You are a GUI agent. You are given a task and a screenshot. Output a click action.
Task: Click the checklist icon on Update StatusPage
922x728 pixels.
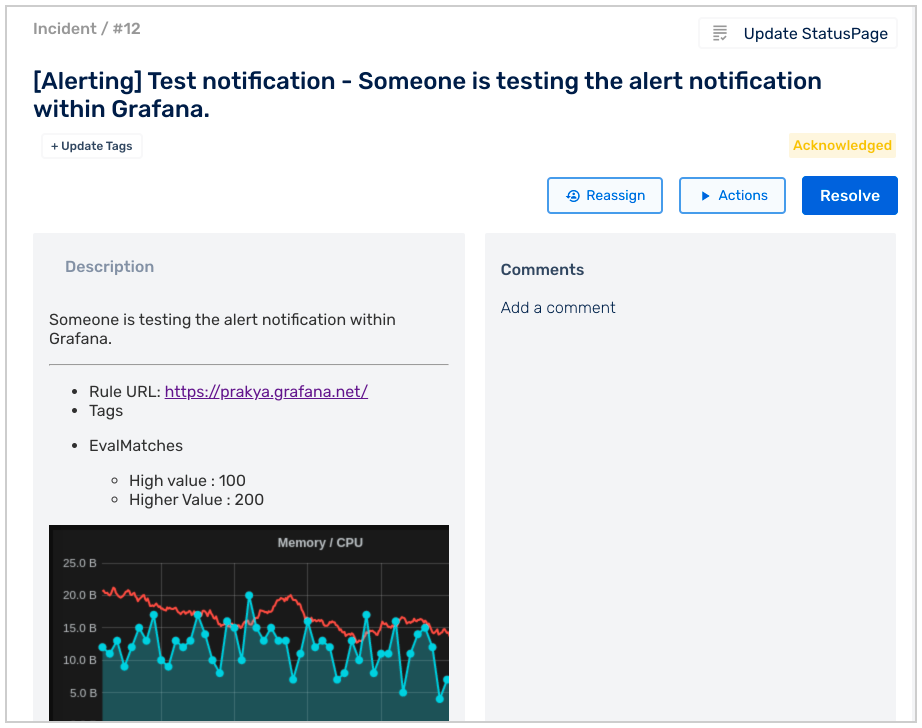[721, 32]
